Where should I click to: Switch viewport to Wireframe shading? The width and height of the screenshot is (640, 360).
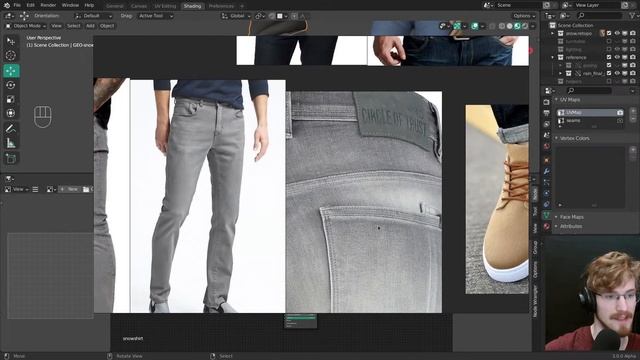click(502, 26)
